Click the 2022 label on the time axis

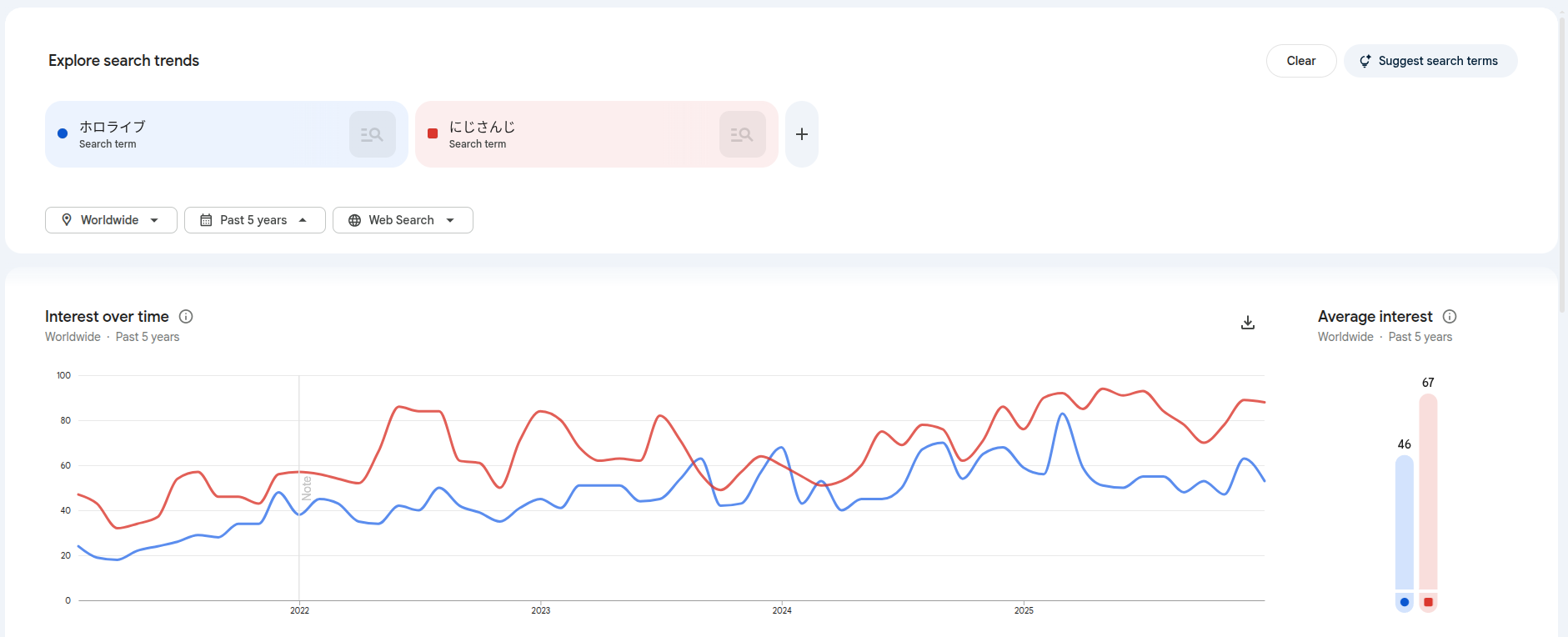[300, 610]
